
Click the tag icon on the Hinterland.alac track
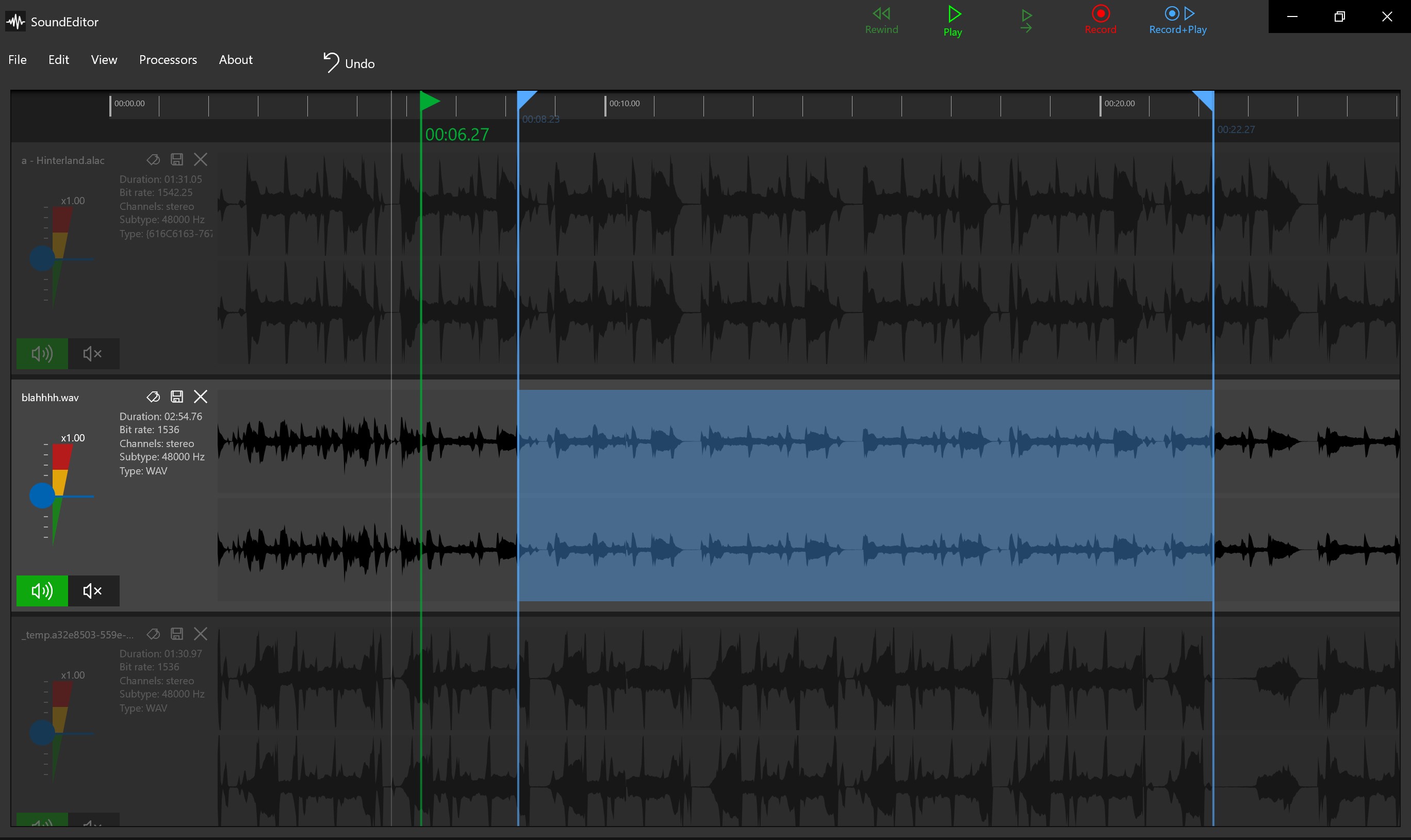153,159
